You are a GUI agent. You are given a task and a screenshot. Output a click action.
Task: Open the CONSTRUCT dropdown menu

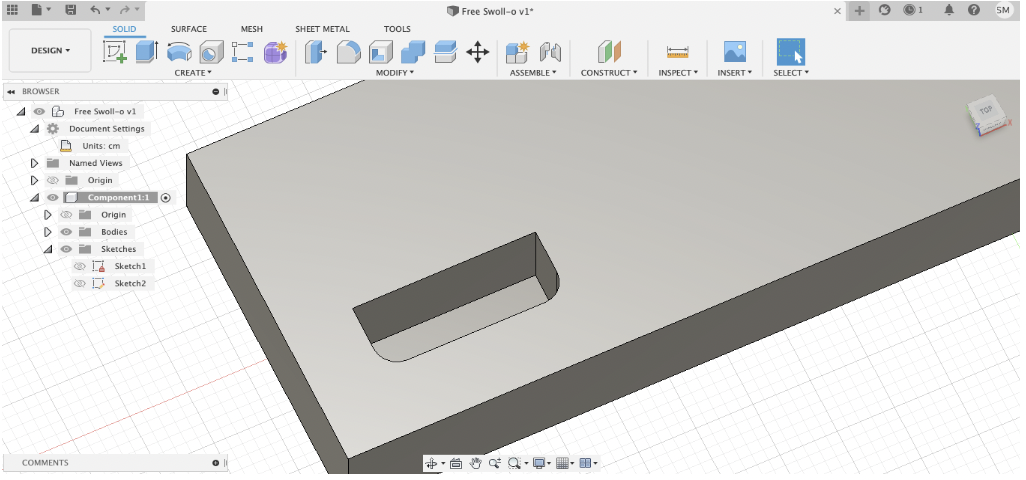(609, 73)
